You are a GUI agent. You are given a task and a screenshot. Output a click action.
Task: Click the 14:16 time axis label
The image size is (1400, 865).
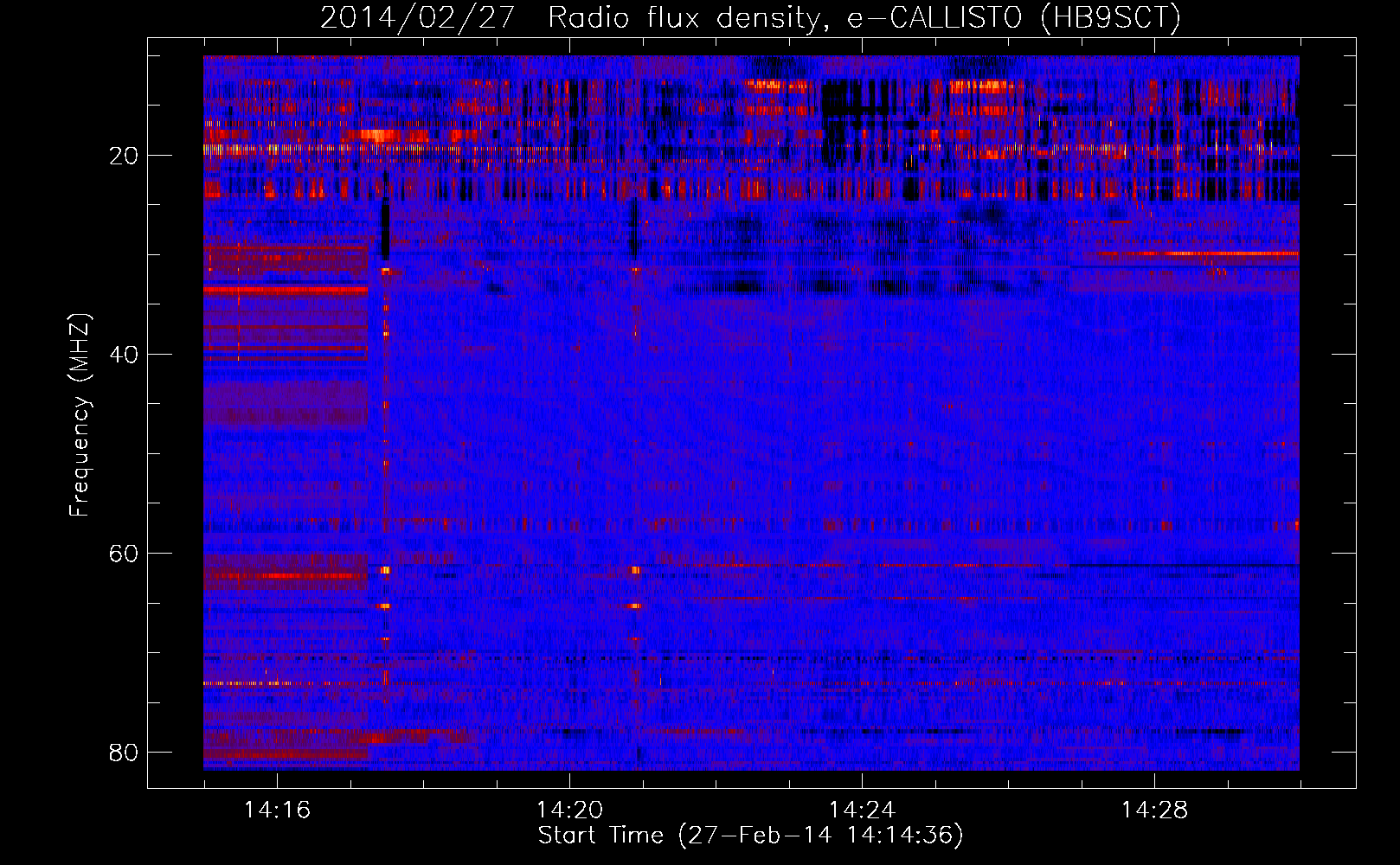click(x=277, y=811)
